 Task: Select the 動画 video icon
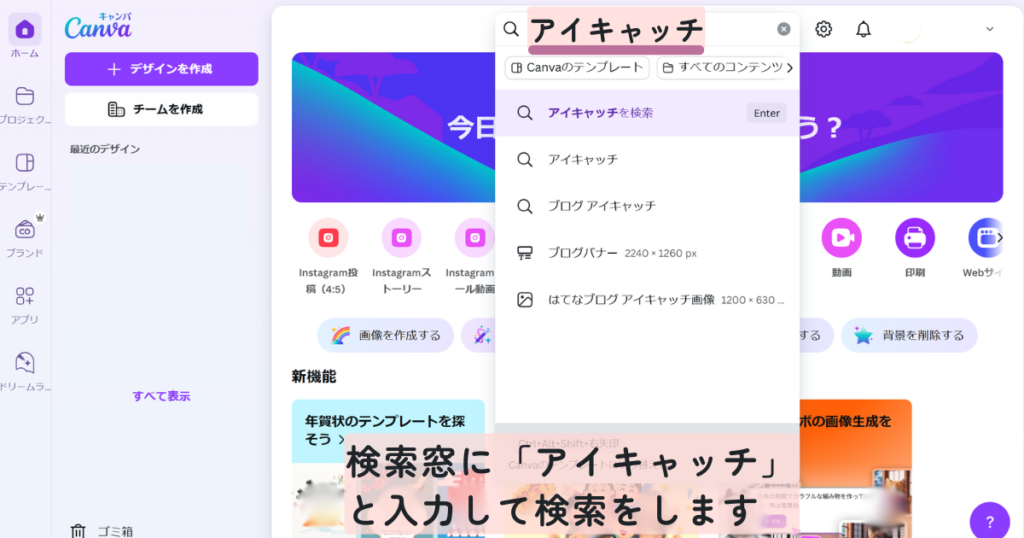tap(841, 238)
